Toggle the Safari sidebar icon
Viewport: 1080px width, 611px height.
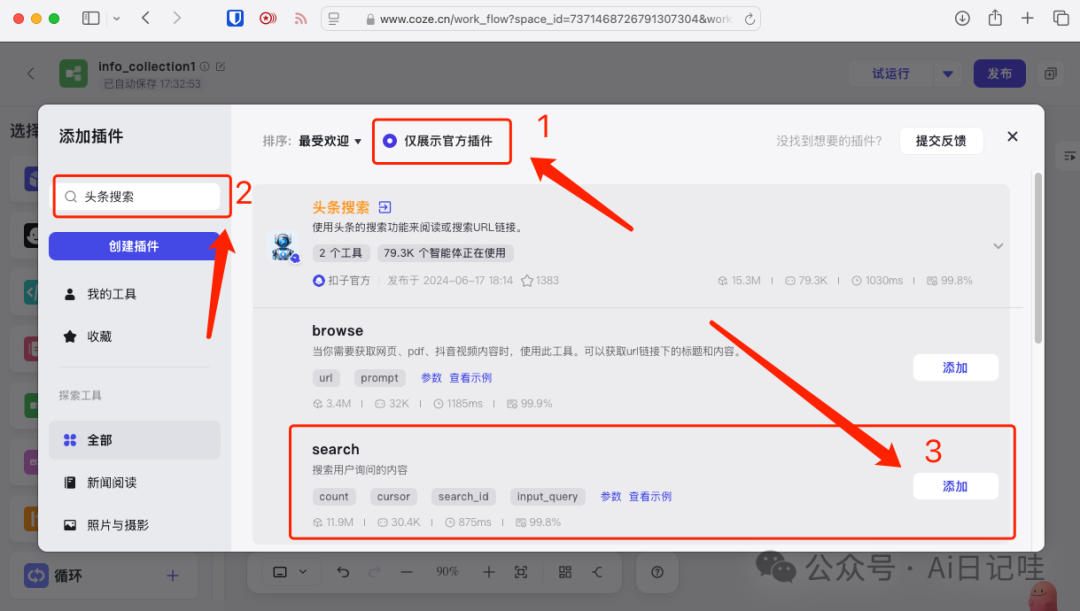[91, 19]
